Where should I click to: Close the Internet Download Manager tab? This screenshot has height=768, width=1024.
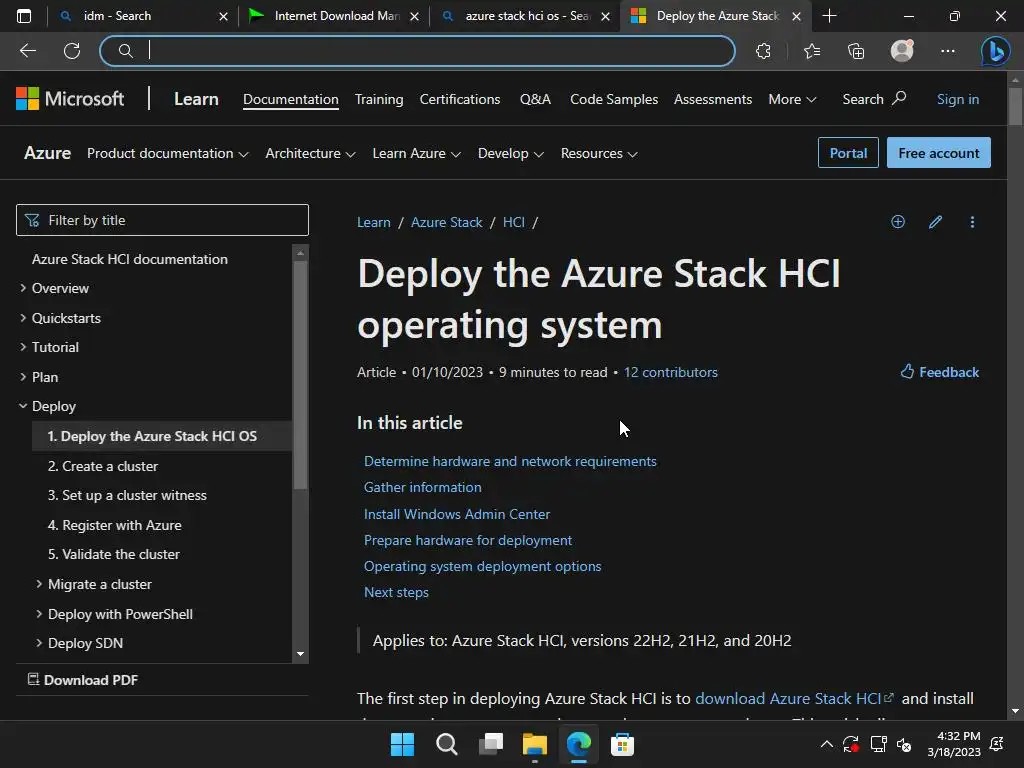click(414, 16)
